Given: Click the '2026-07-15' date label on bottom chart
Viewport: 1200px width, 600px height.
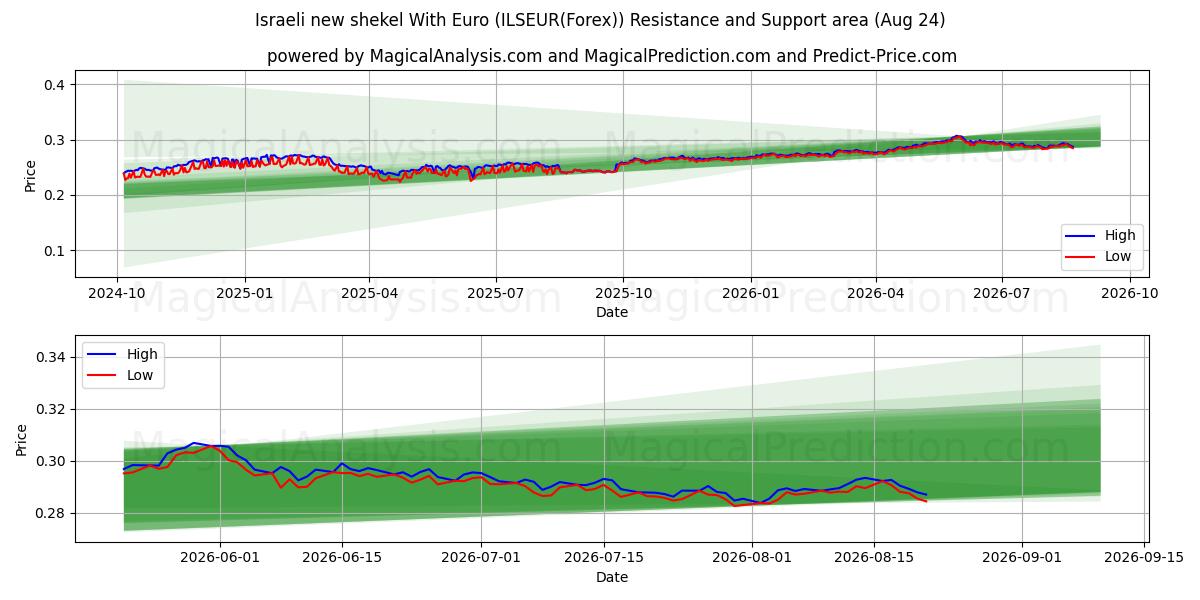Looking at the screenshot, I should pos(604,559).
